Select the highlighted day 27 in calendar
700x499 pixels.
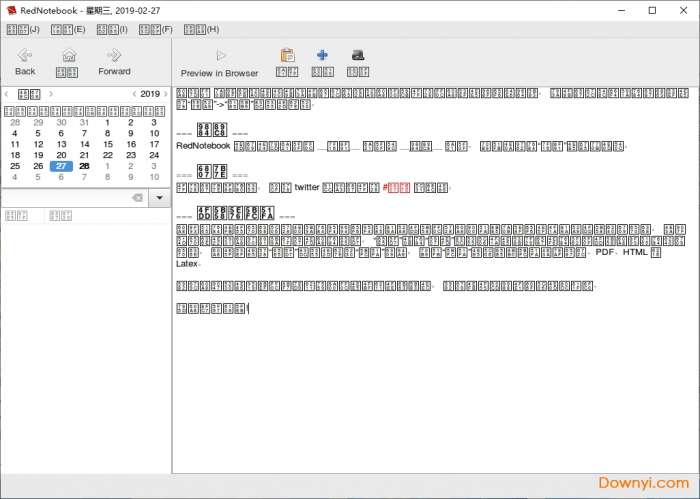coord(61,166)
